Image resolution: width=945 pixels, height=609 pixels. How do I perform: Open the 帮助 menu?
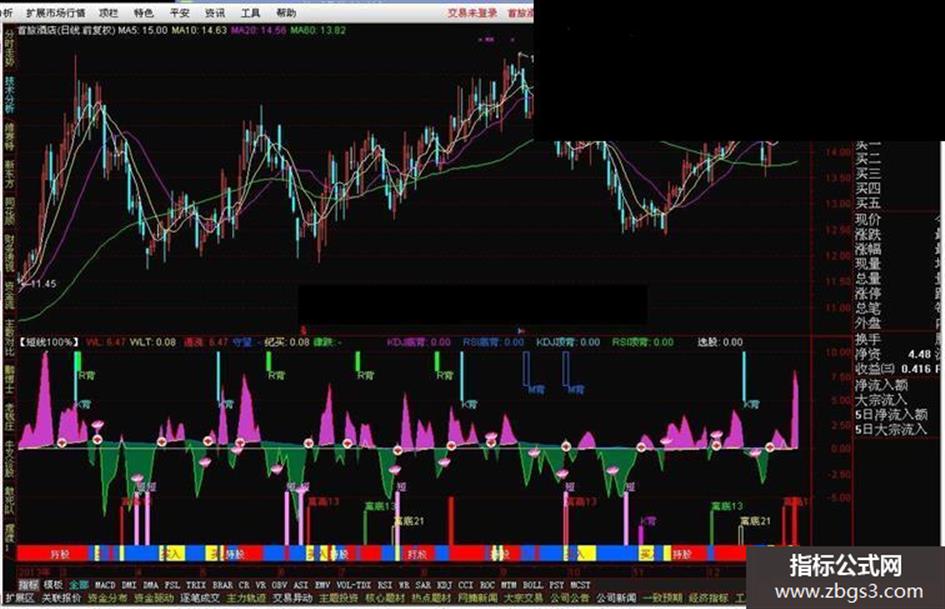tap(286, 13)
